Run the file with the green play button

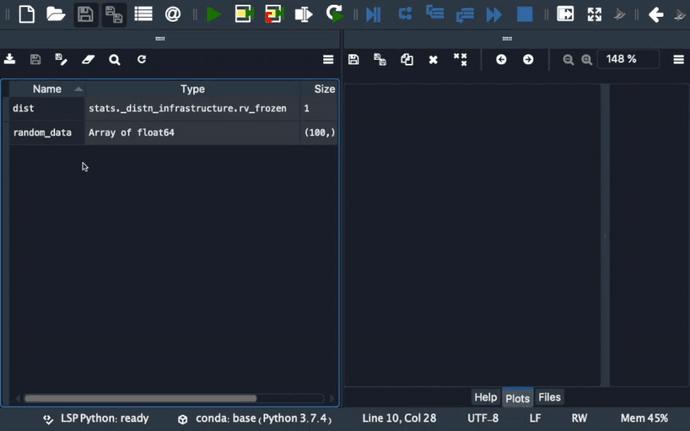pos(214,14)
